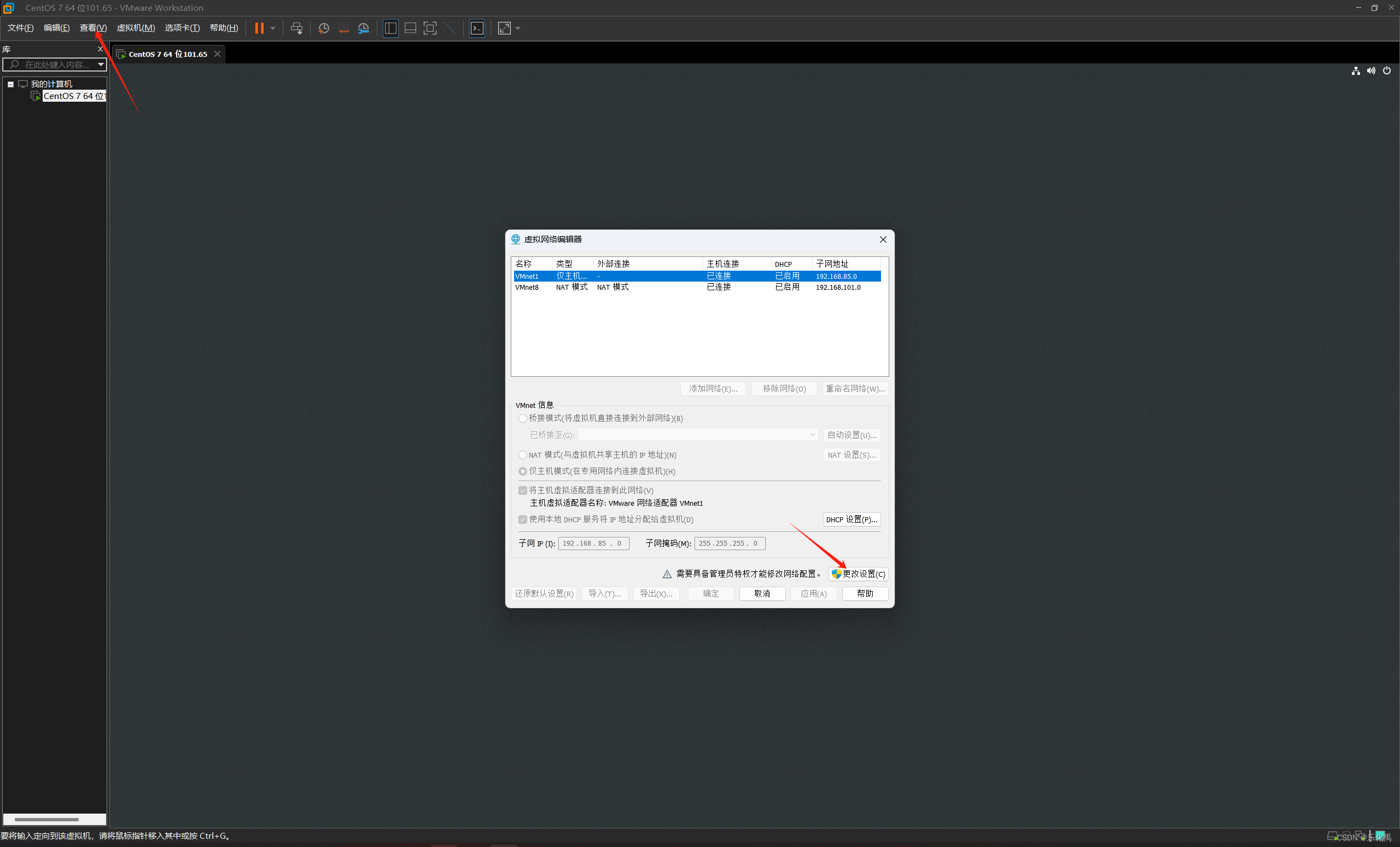The image size is (1400, 847).
Task: Toggle 使用本地 DHCP 服务 checkbox
Action: coord(523,519)
